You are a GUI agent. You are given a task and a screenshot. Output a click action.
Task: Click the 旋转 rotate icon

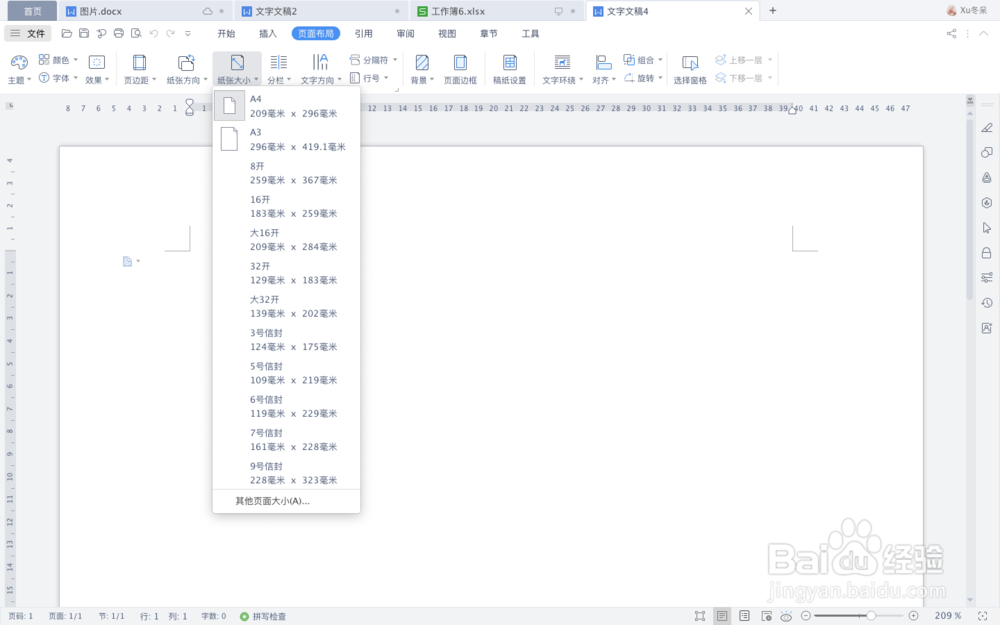point(629,78)
